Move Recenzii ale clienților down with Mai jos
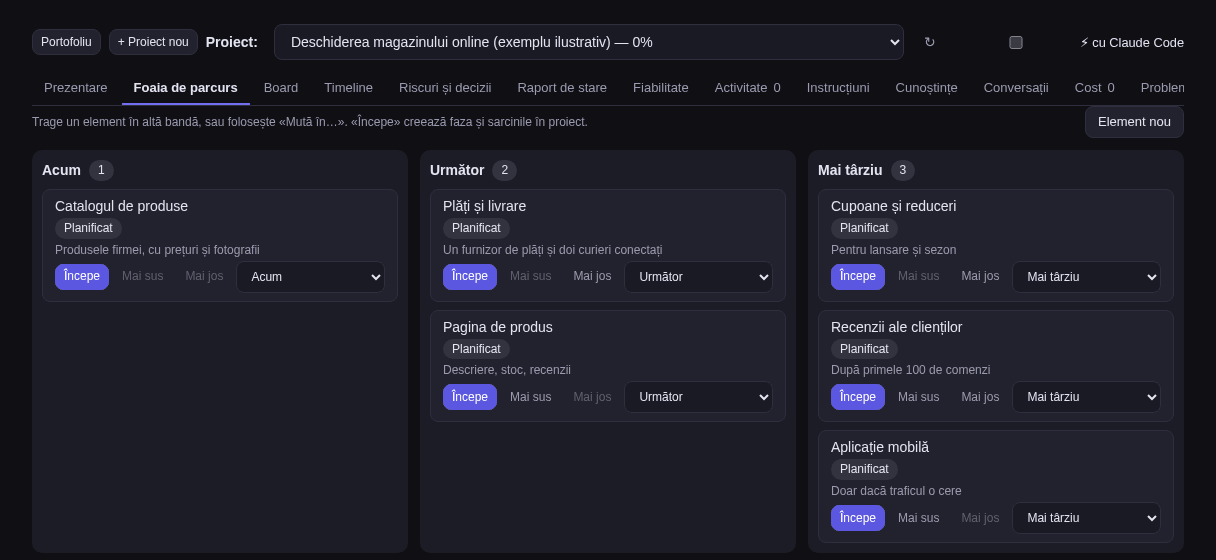The width and height of the screenshot is (1216, 560). click(x=980, y=397)
